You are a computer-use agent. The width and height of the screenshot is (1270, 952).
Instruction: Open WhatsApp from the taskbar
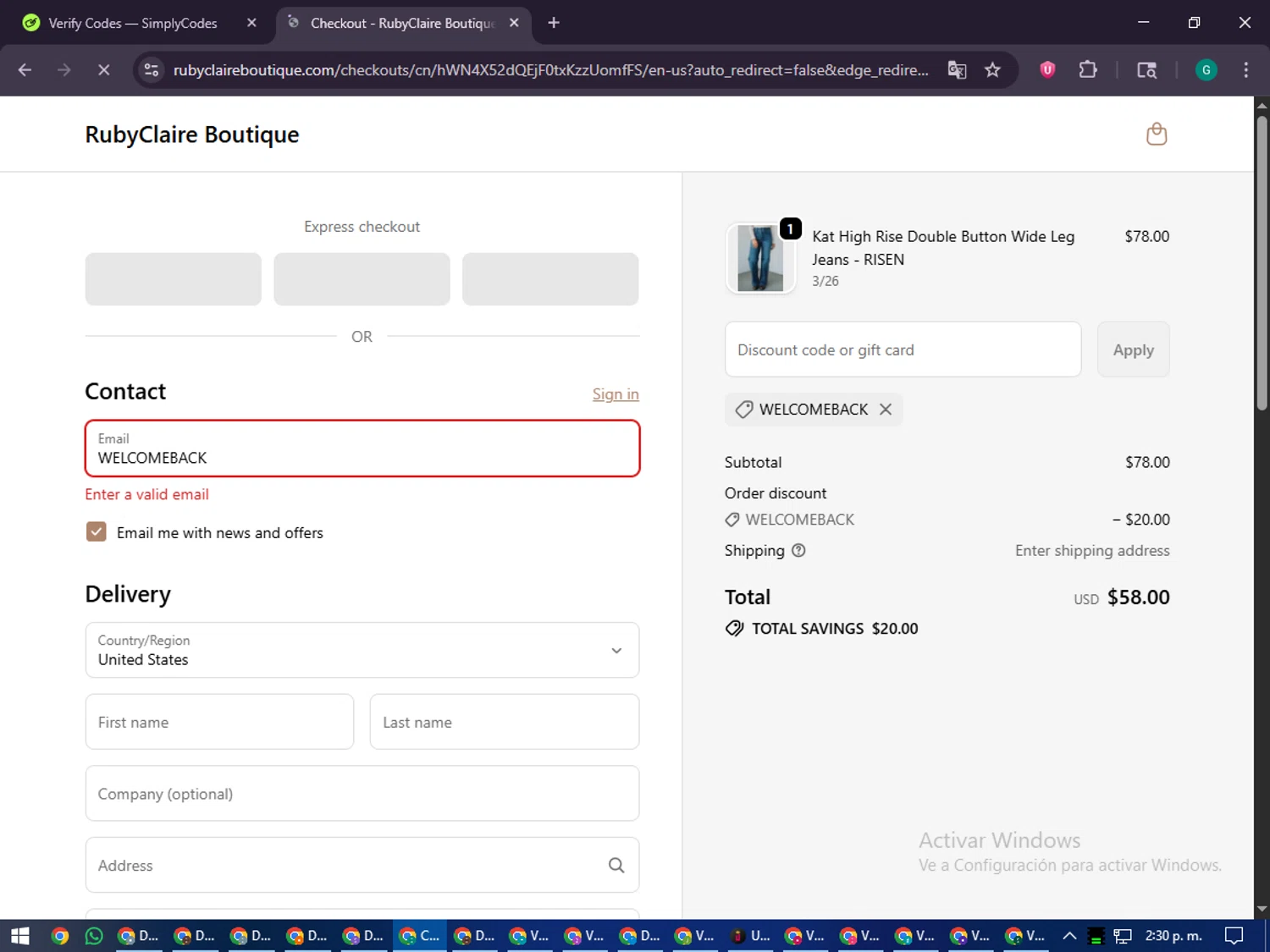click(x=94, y=936)
